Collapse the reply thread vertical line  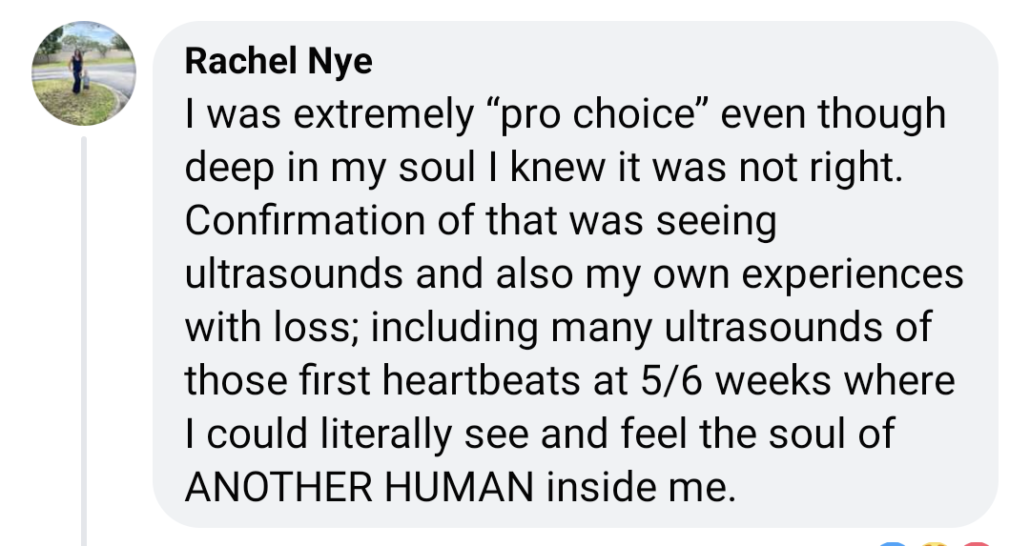click(84, 340)
